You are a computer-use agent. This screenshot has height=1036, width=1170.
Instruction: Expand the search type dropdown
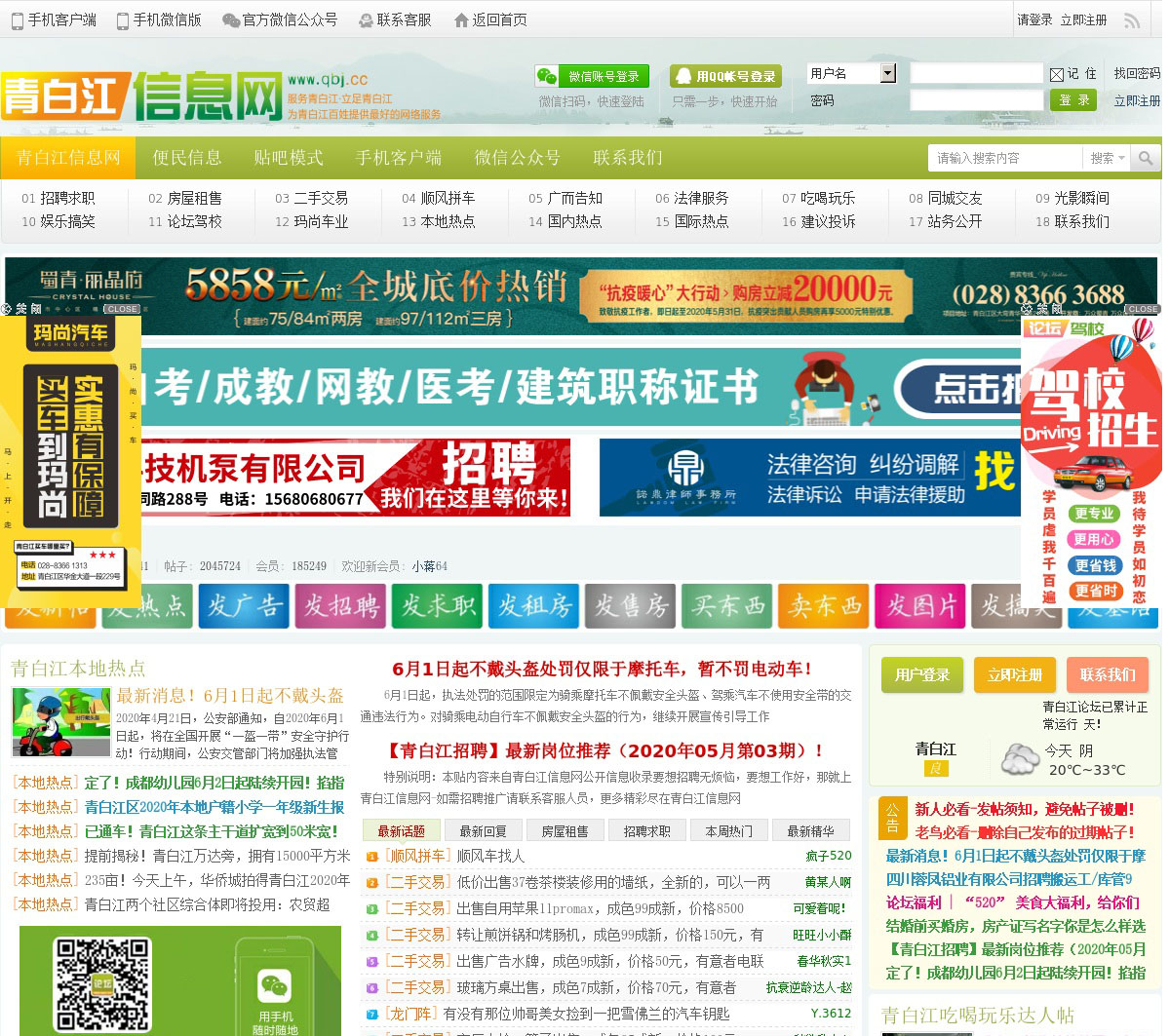pos(1108,158)
